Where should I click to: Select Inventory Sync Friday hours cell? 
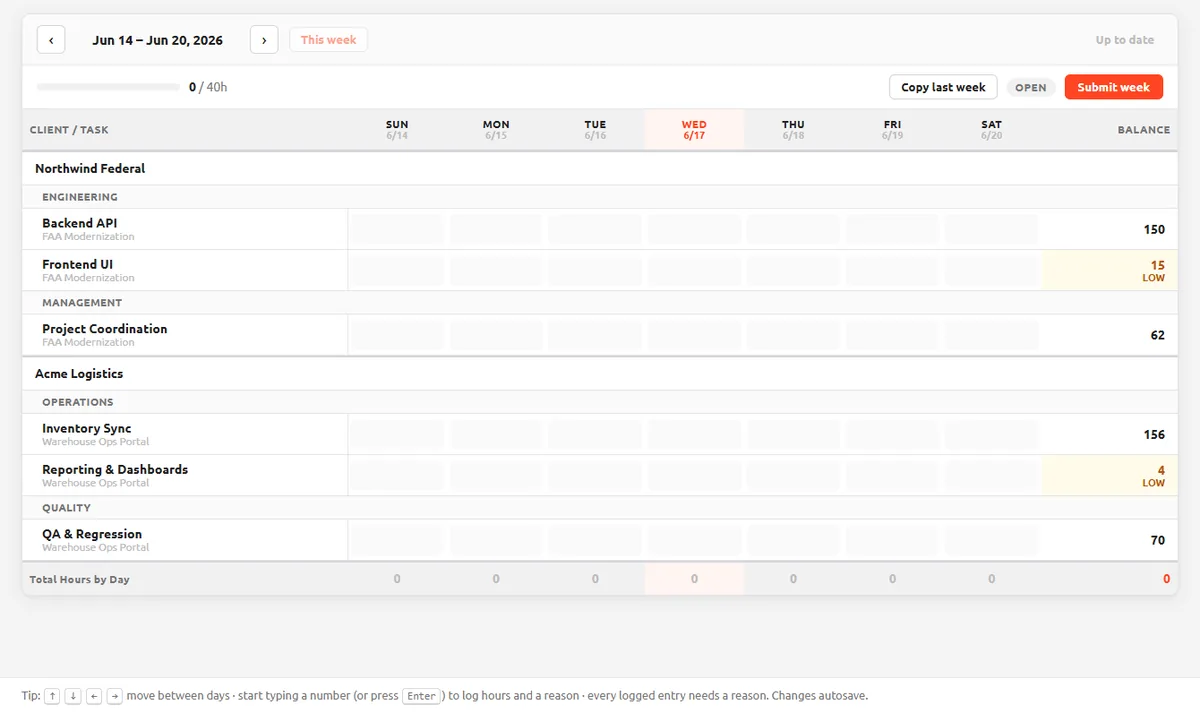coord(892,434)
